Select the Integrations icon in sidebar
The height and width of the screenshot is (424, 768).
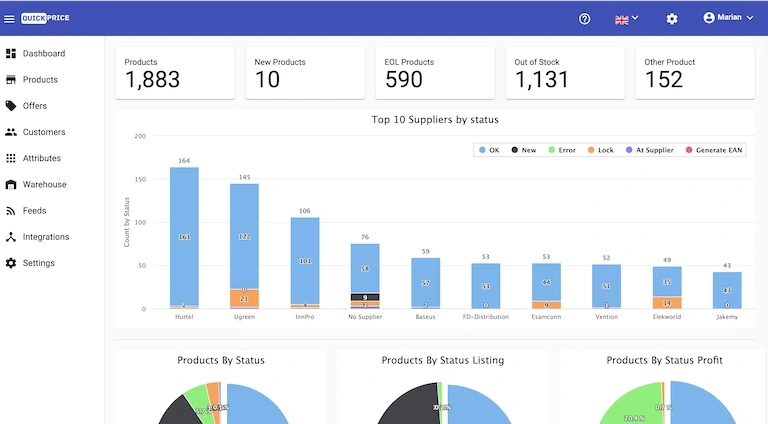[x=11, y=237]
